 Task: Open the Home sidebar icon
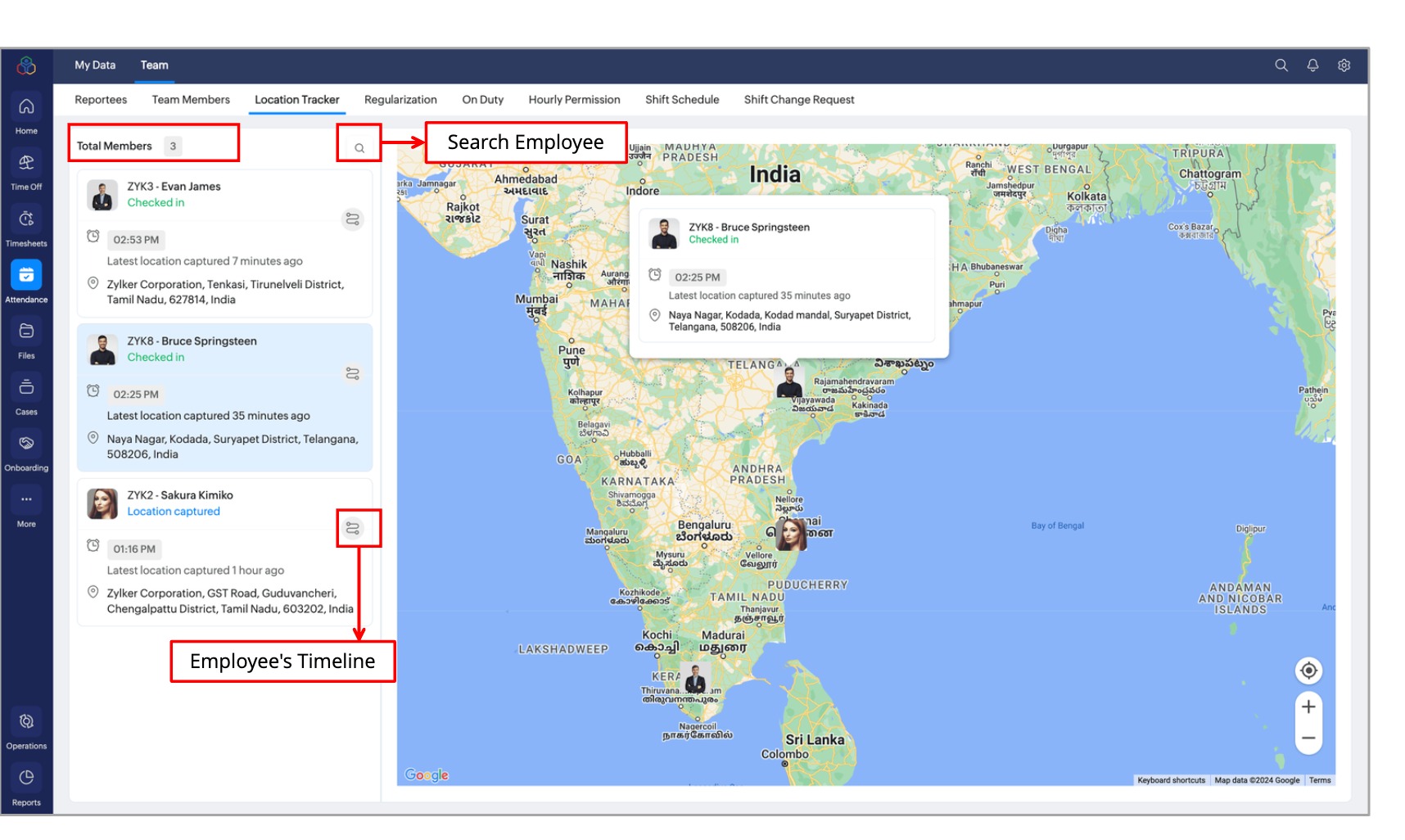pos(26,107)
